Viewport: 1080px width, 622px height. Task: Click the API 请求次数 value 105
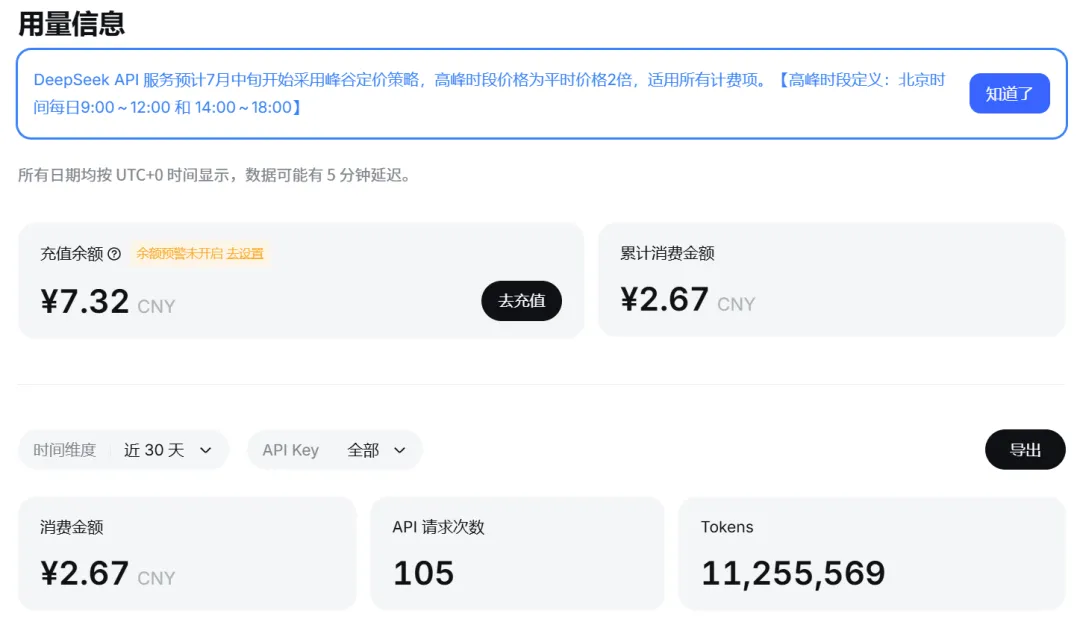pyautogui.click(x=424, y=574)
